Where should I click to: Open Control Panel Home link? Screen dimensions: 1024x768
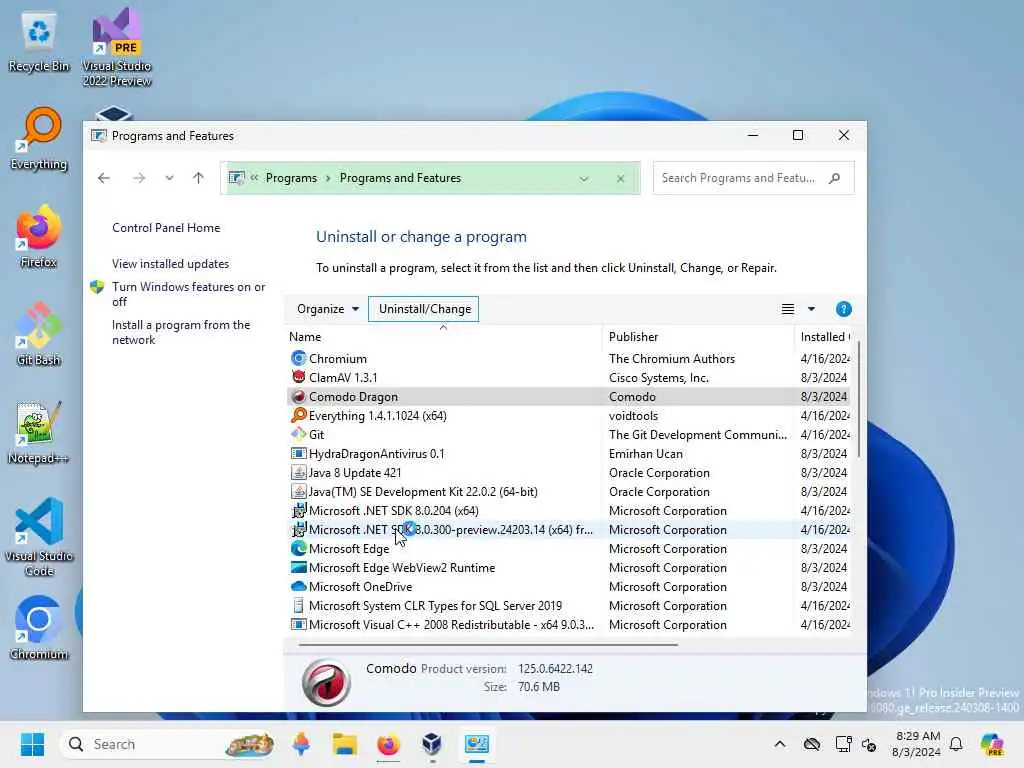(x=166, y=228)
